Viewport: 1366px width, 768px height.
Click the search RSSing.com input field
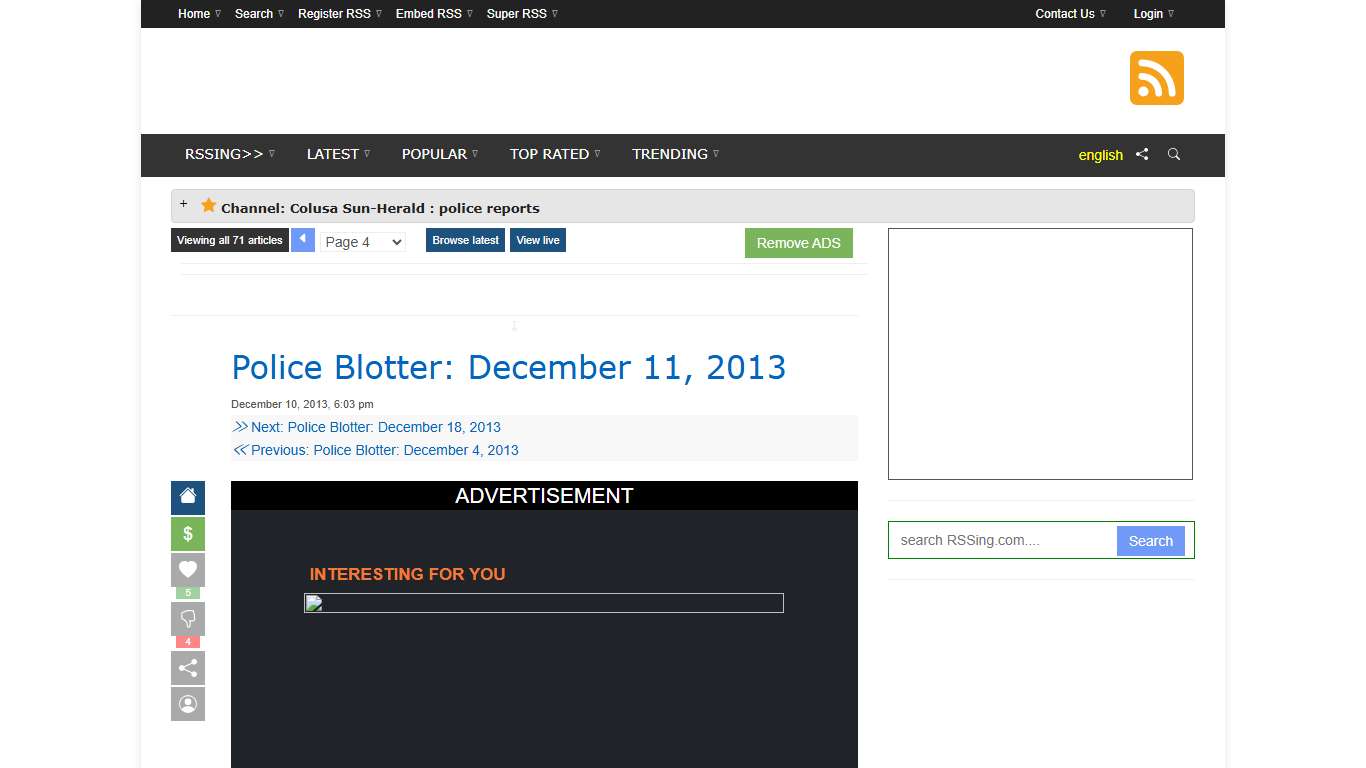click(x=1002, y=540)
